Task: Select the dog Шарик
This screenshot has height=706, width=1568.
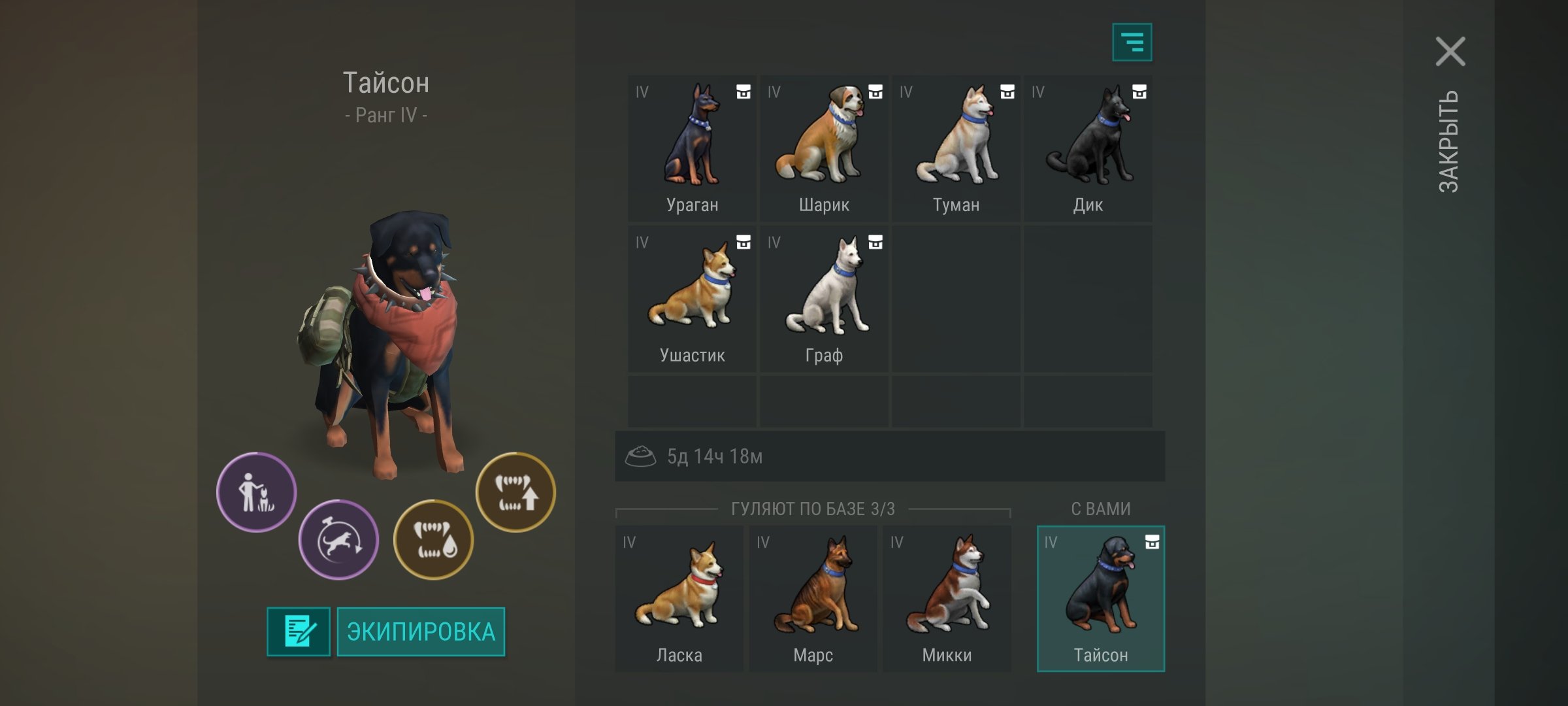Action: (x=824, y=149)
